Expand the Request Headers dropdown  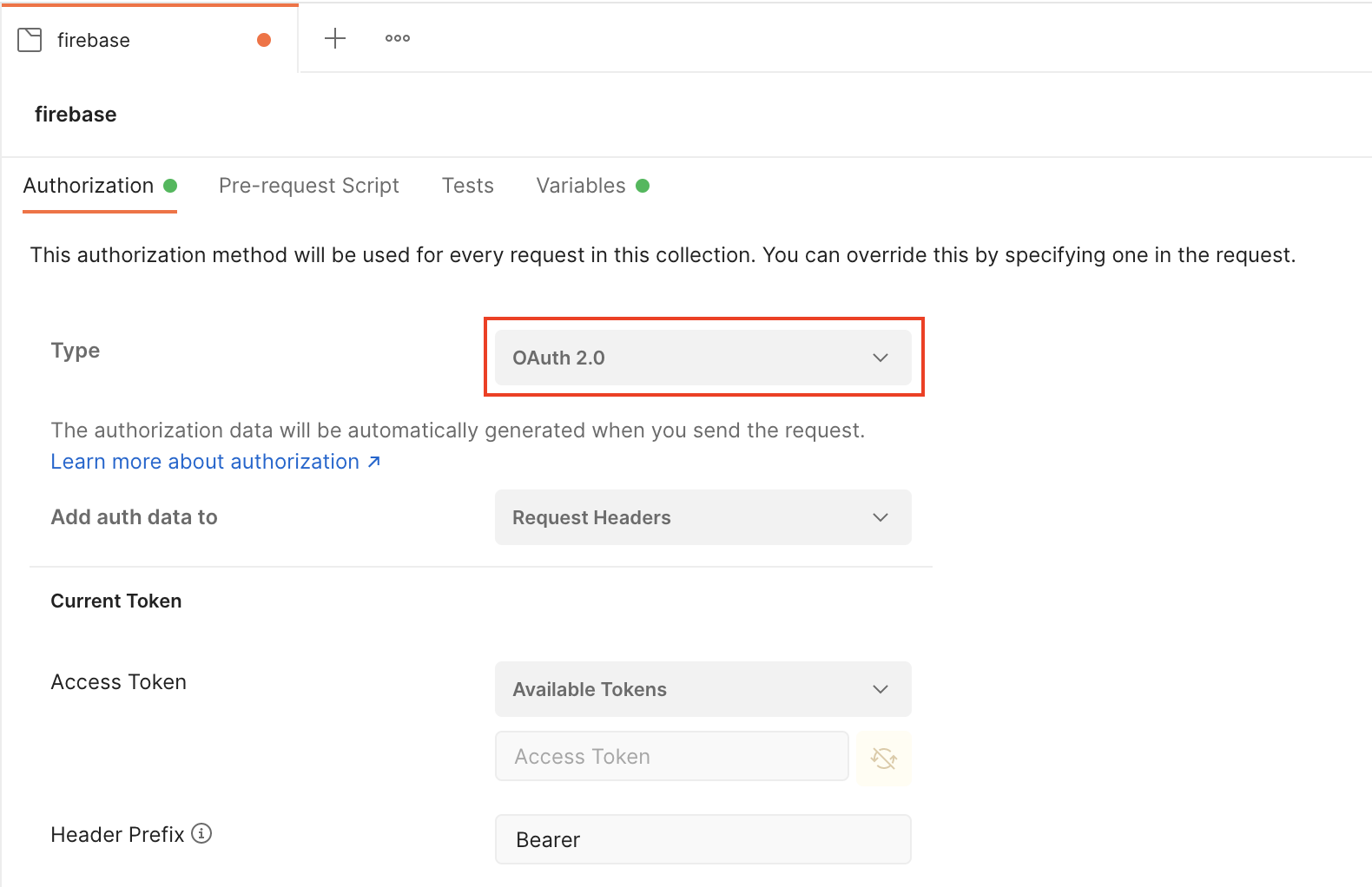pyautogui.click(x=702, y=517)
